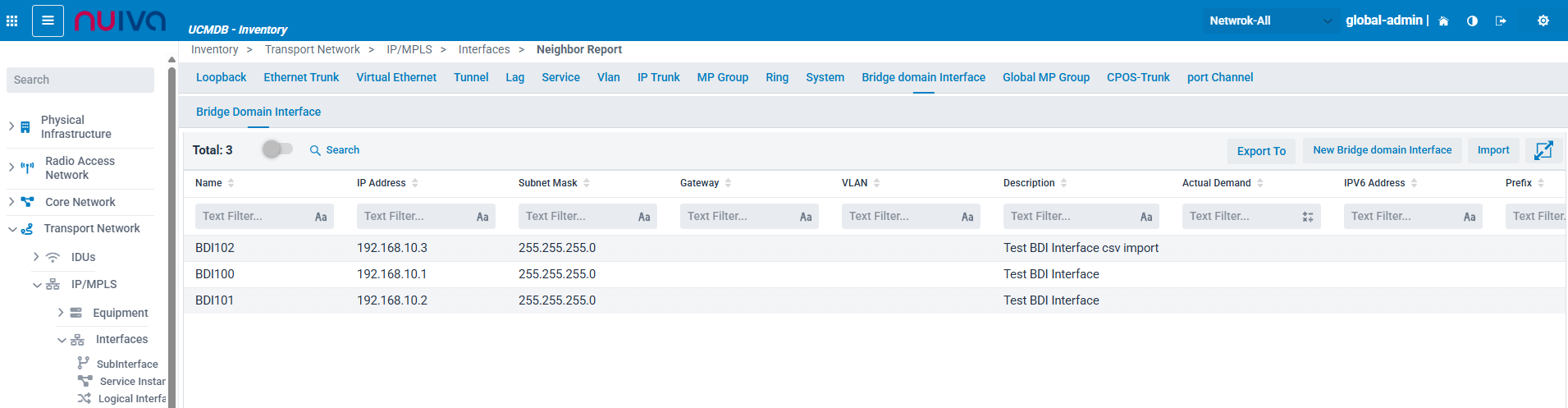
Task: Click the search magnifier icon
Action: (x=315, y=150)
